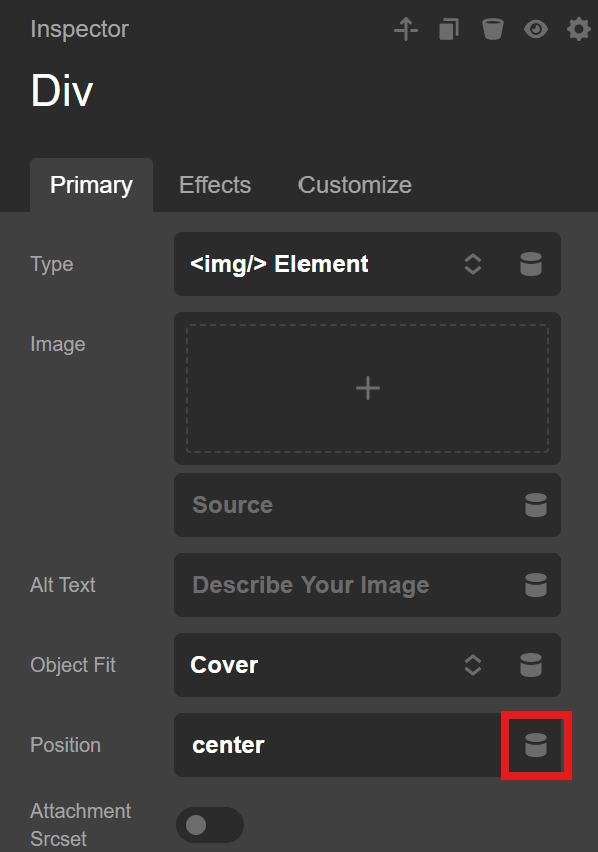Switch to the Effects tab
The width and height of the screenshot is (598, 852).
point(215,185)
